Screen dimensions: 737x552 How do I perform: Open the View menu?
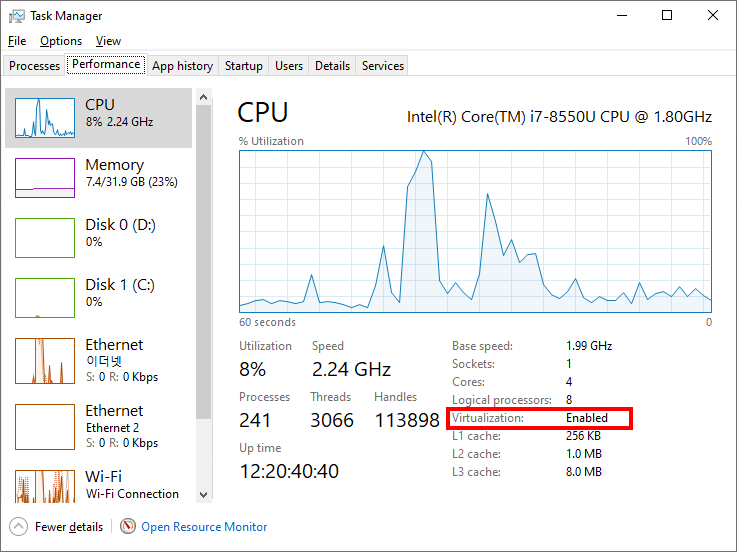pyautogui.click(x=108, y=41)
